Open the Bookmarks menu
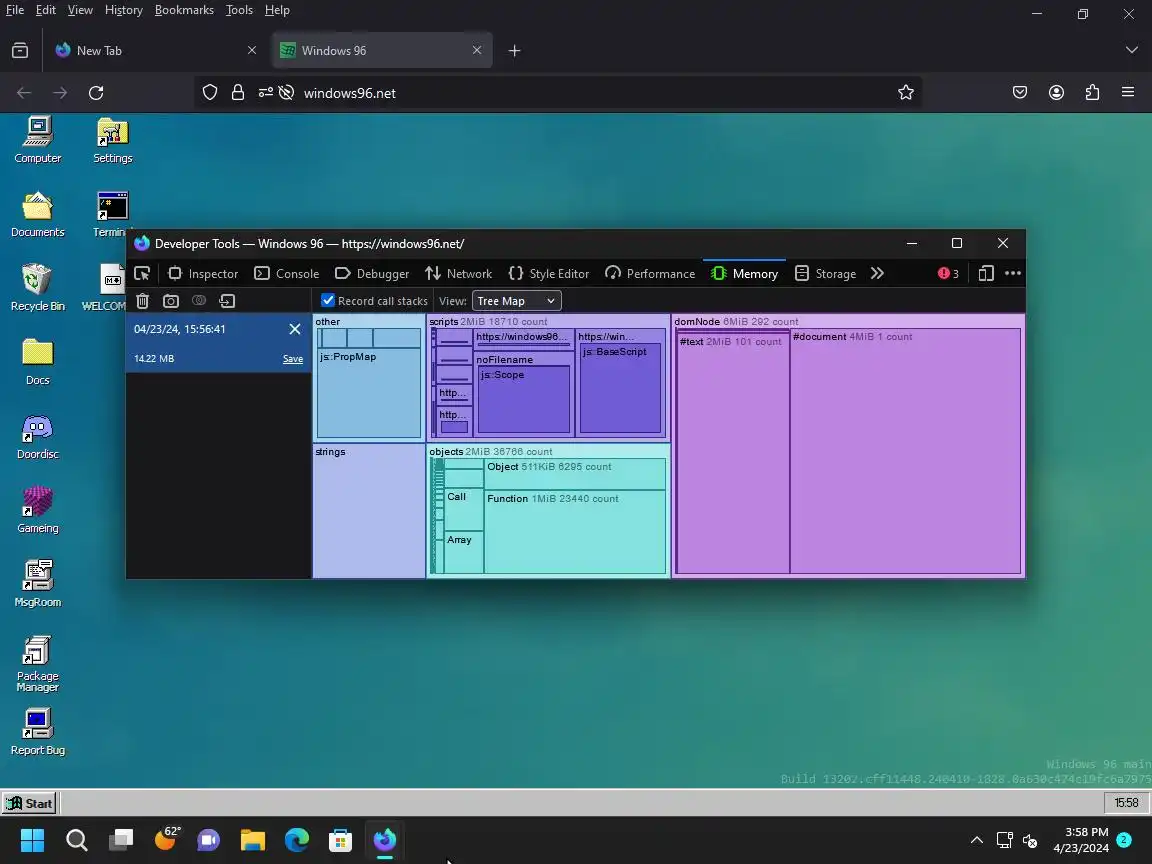Viewport: 1152px width, 864px height. pos(184,10)
